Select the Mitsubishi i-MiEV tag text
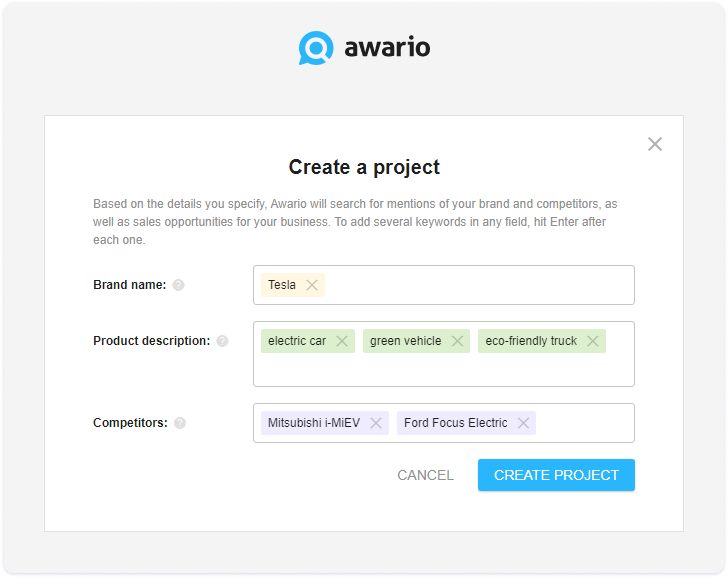Viewport: 728px width, 578px height. click(x=314, y=423)
